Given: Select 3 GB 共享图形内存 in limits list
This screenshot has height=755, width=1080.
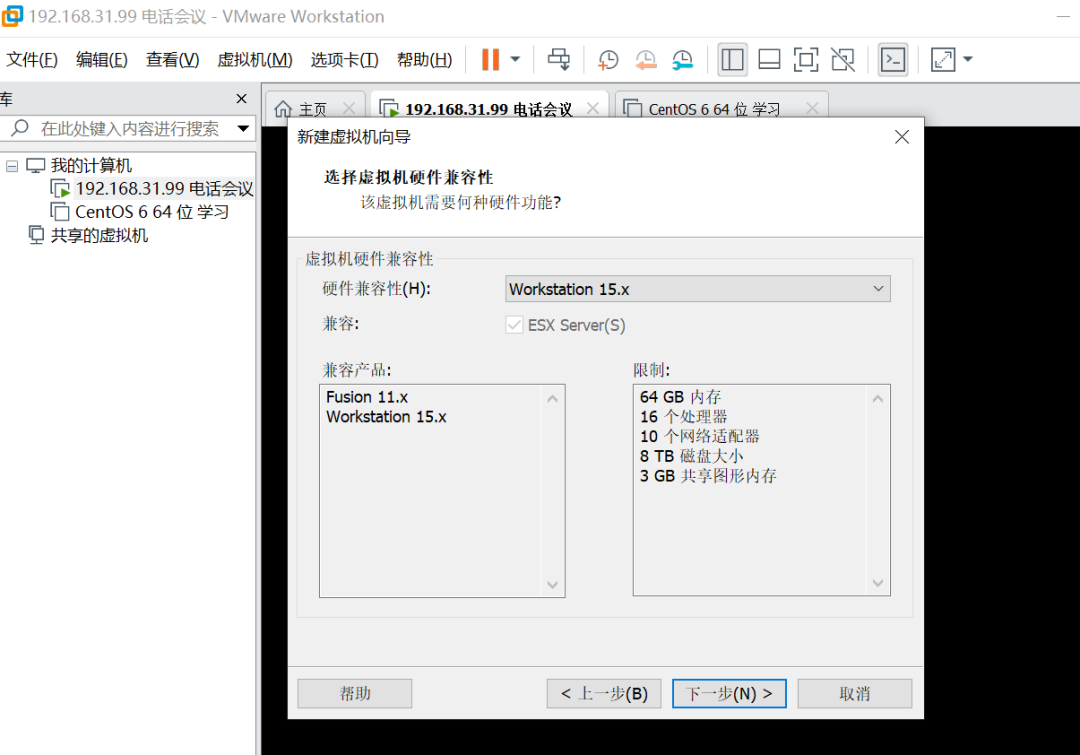Looking at the screenshot, I should (x=708, y=476).
